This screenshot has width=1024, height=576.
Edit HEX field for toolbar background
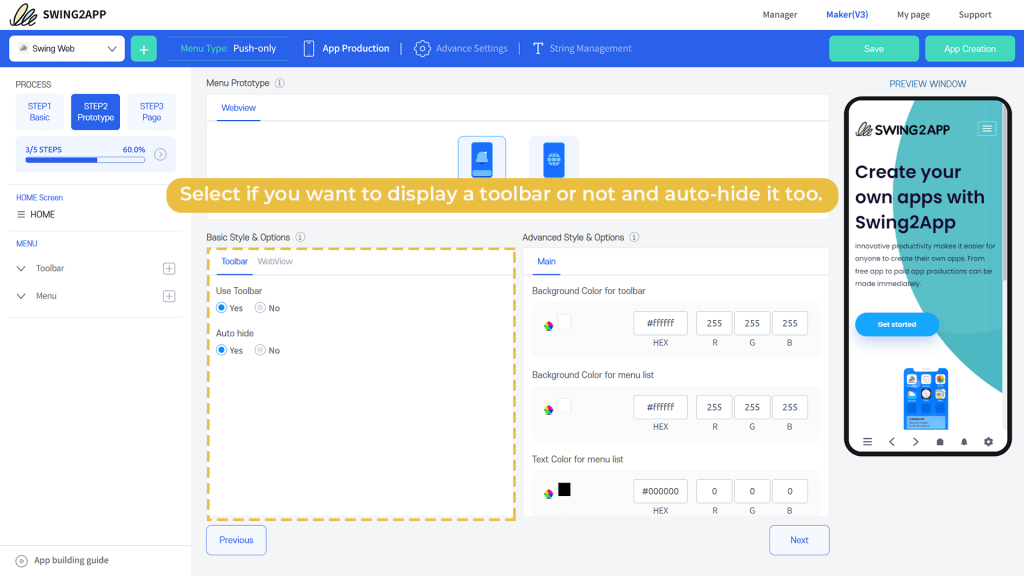pyautogui.click(x=660, y=323)
